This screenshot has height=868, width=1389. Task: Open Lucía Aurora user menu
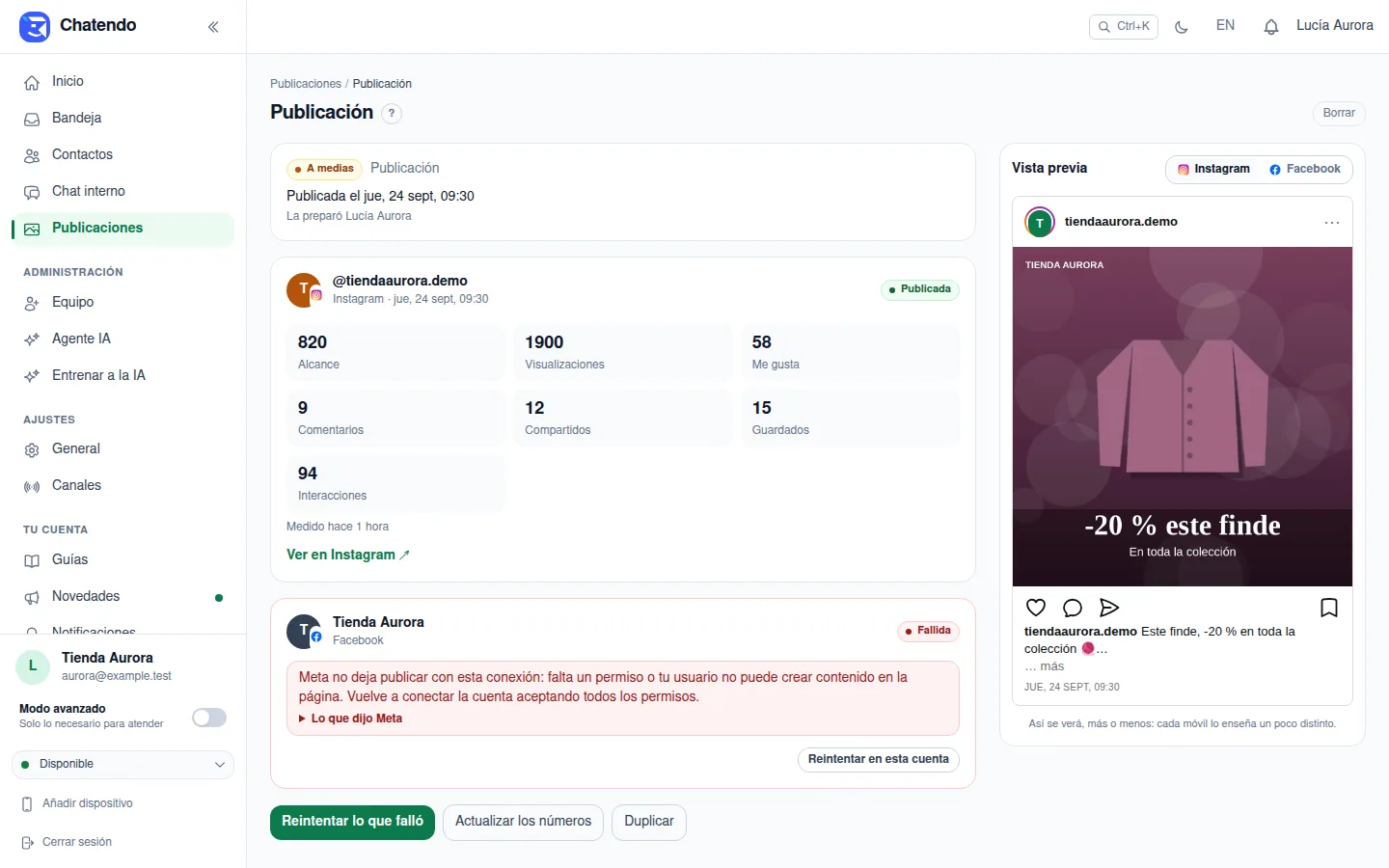tap(1334, 26)
